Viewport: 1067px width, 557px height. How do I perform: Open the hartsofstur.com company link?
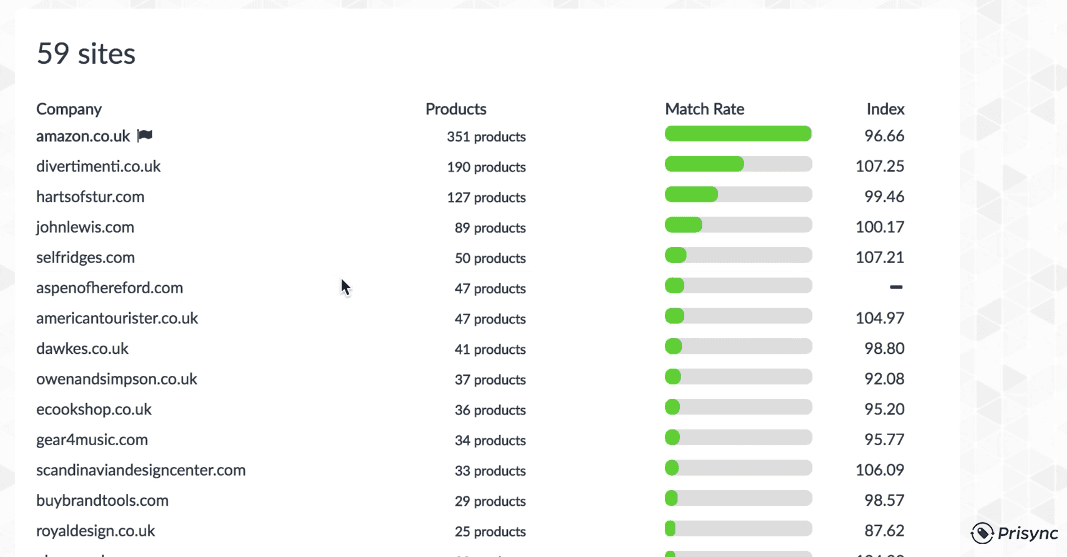(90, 197)
